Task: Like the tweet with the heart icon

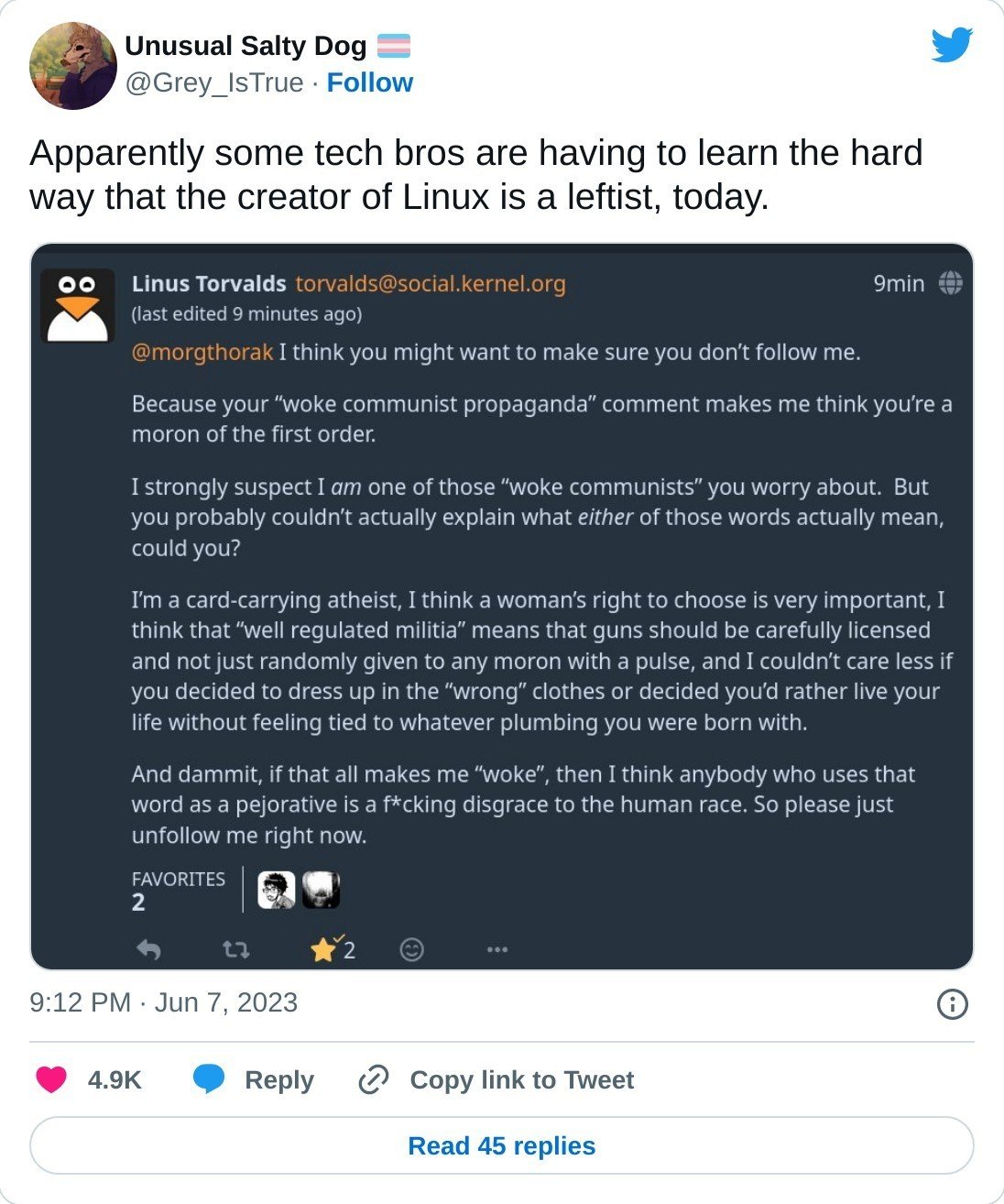Action: click(51, 1079)
